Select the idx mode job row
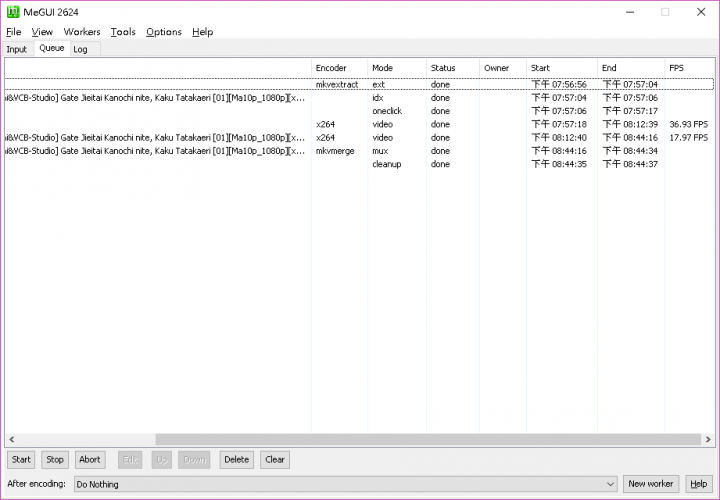The width and height of the screenshot is (720, 500). pyautogui.click(x=359, y=98)
